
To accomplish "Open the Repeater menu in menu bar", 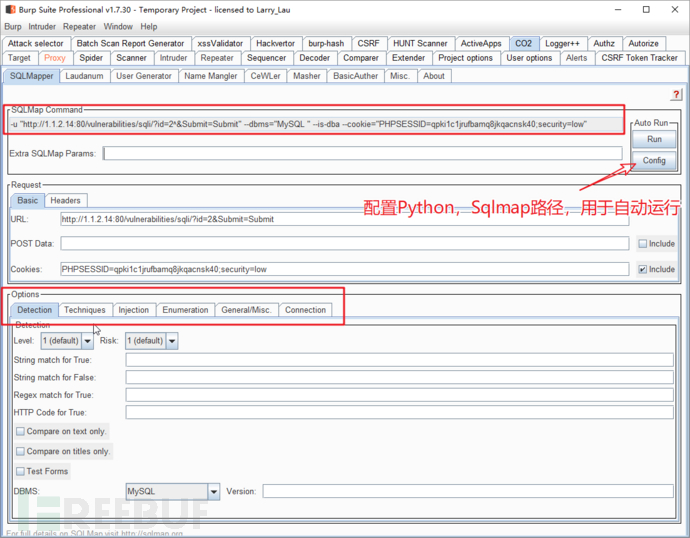I will pos(79,27).
